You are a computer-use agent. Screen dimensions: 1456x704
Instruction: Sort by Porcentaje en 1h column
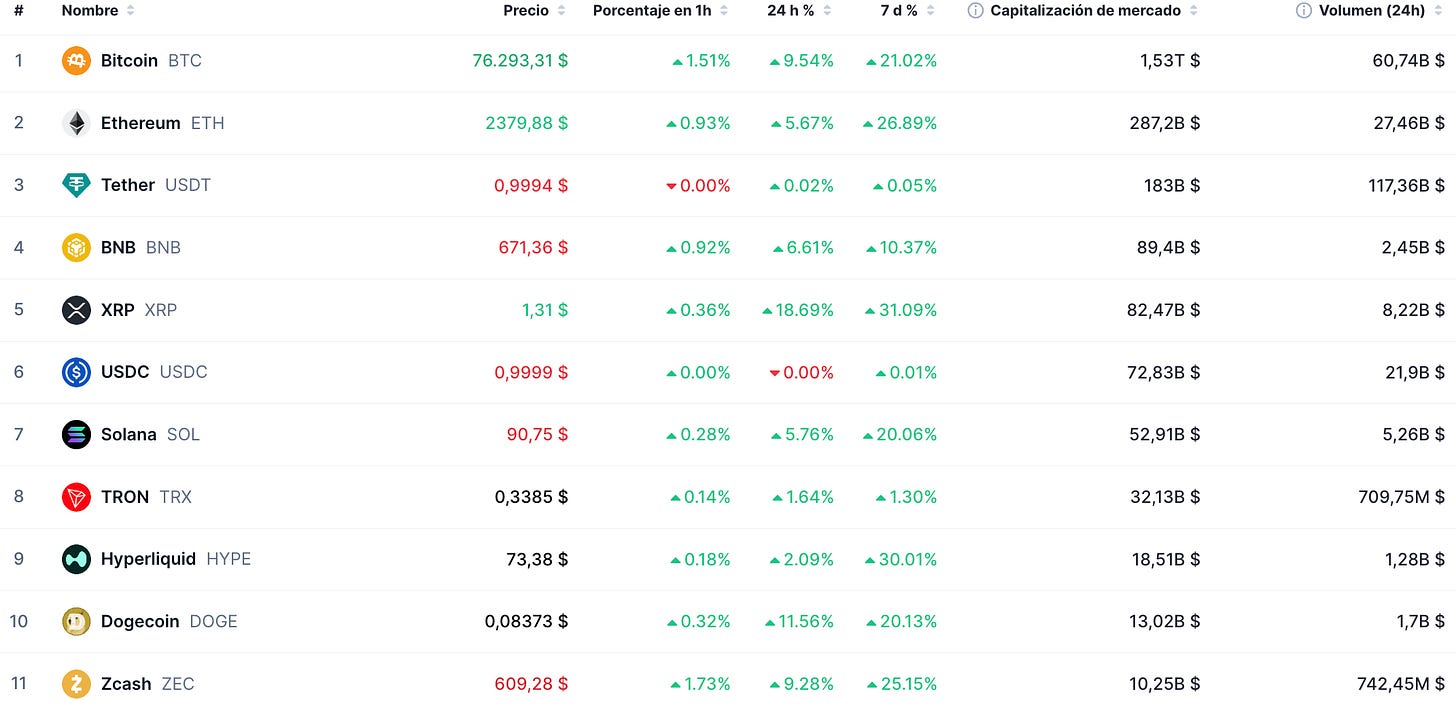pyautogui.click(x=660, y=10)
